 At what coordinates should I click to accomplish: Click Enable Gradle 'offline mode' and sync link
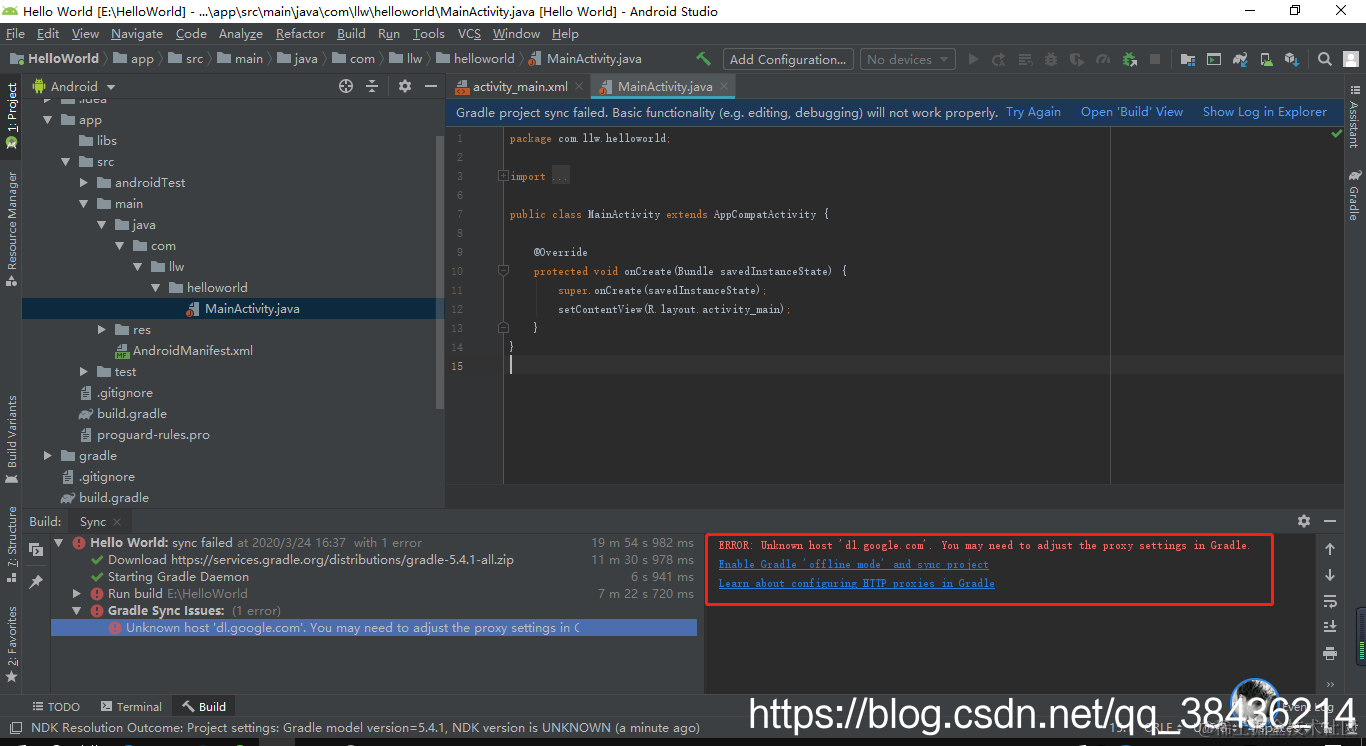point(853,564)
